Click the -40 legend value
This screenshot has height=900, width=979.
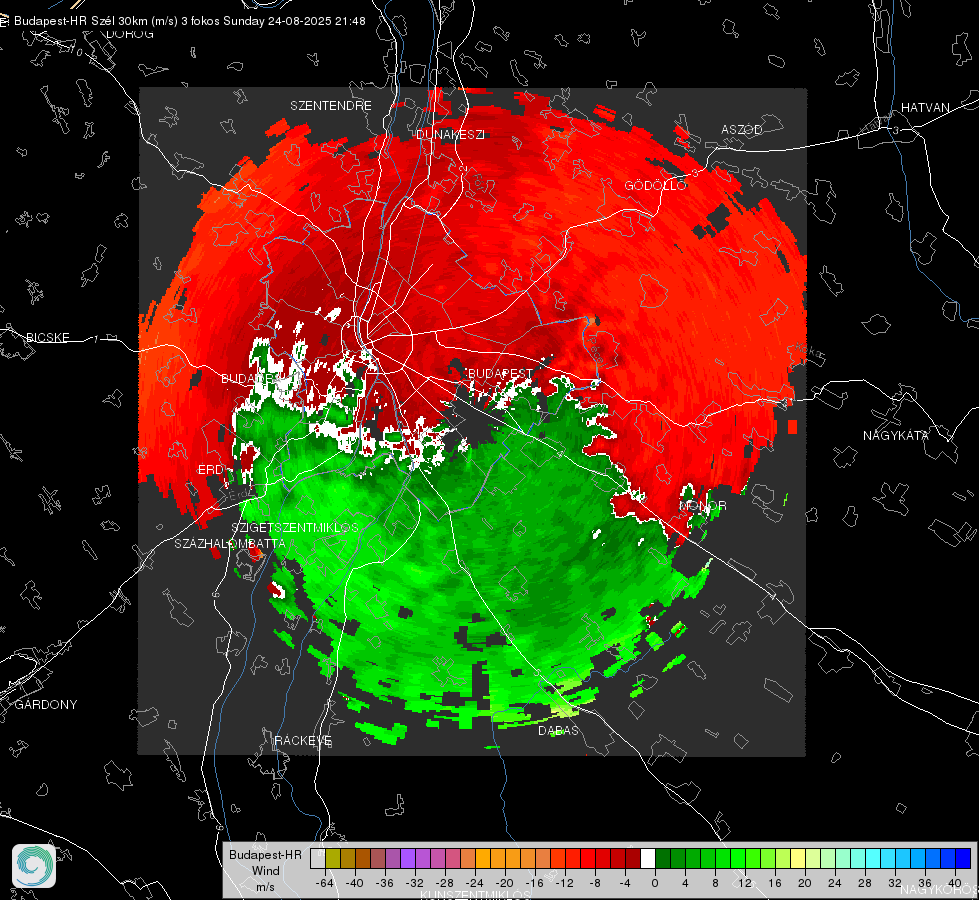(x=355, y=883)
